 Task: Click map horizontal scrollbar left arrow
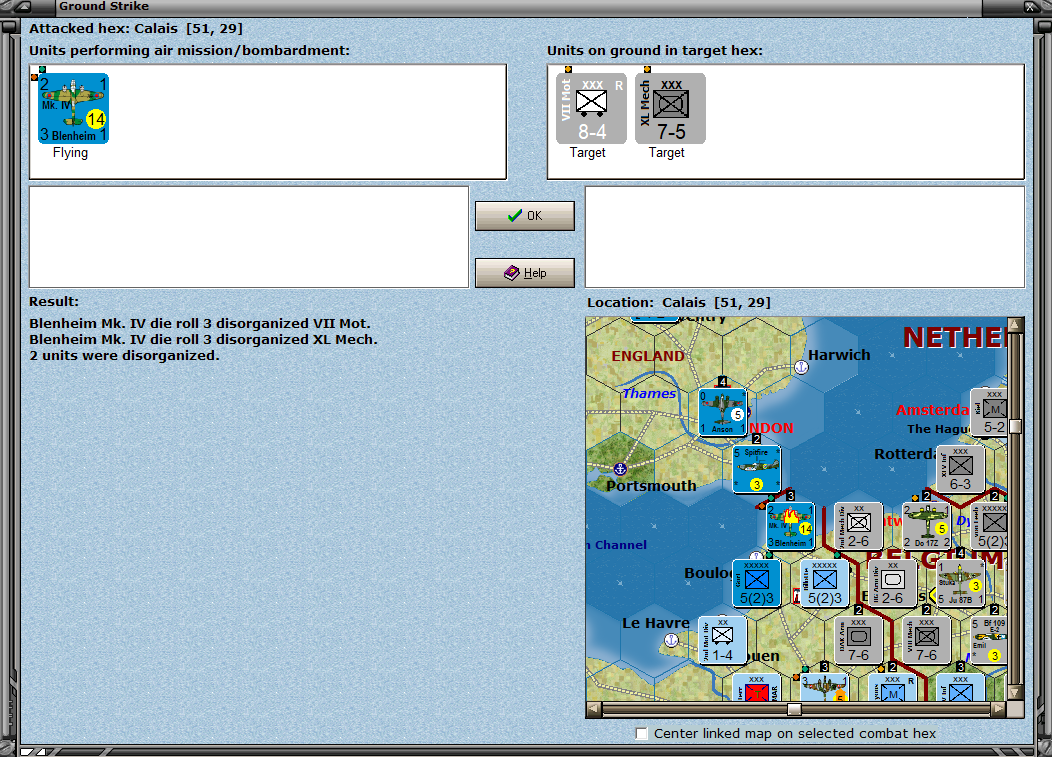[x=594, y=709]
